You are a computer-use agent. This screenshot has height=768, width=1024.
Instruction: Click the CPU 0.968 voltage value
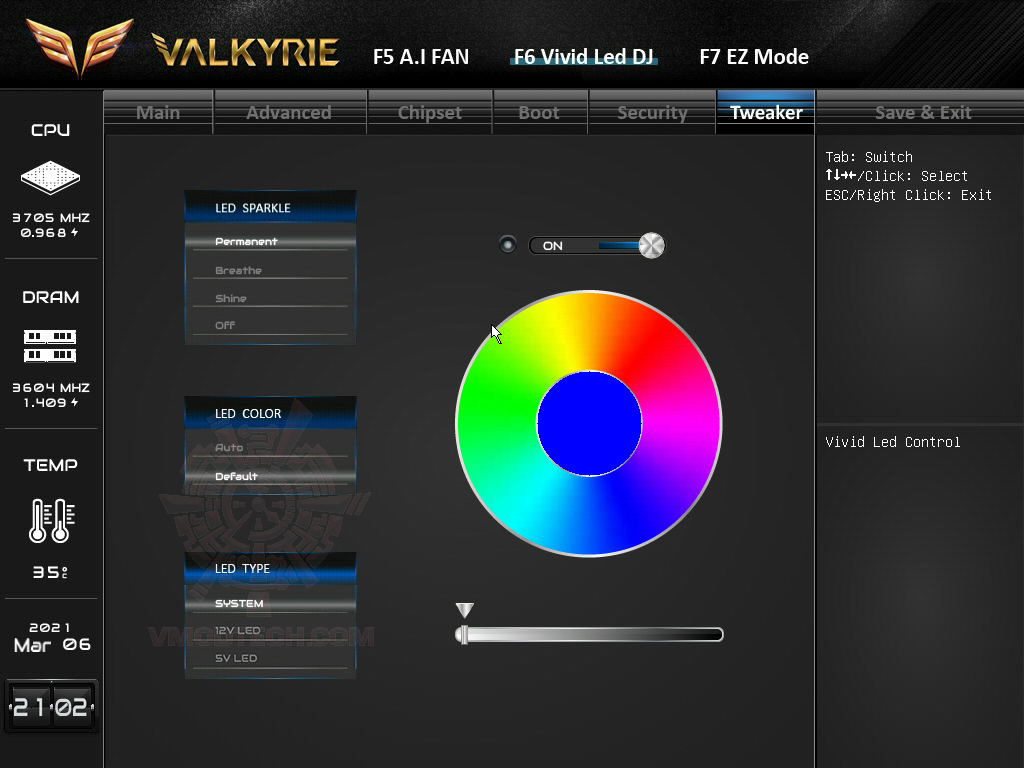coord(49,232)
